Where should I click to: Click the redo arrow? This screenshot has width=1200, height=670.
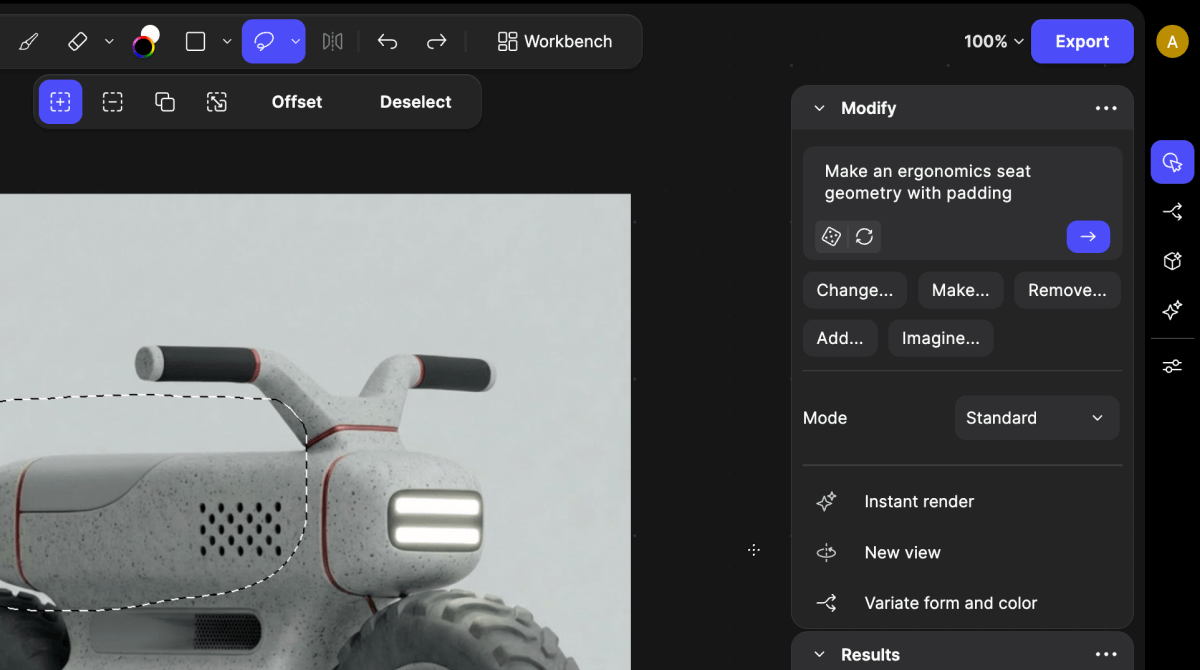click(x=436, y=42)
